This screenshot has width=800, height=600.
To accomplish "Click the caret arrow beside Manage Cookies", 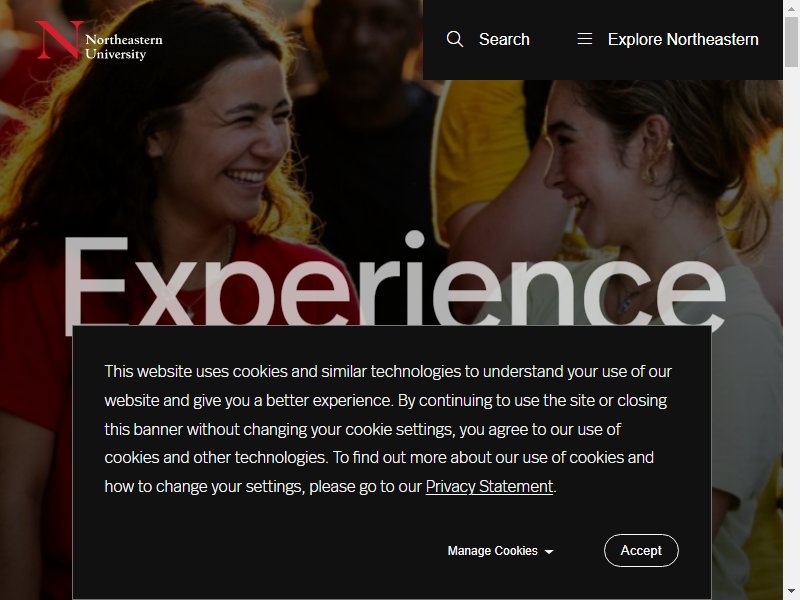I will click(549, 552).
